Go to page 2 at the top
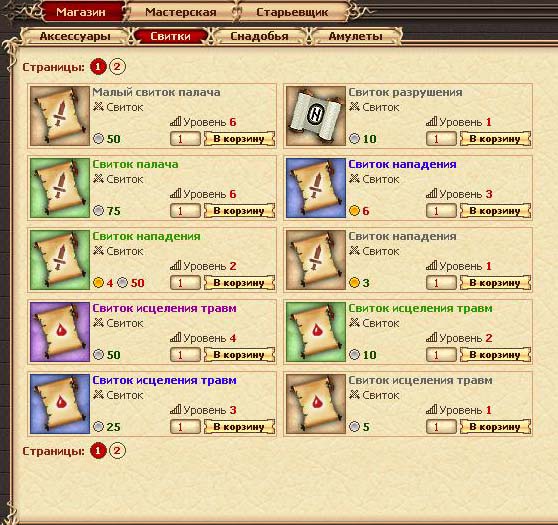The height and width of the screenshot is (525, 558). click(x=117, y=67)
